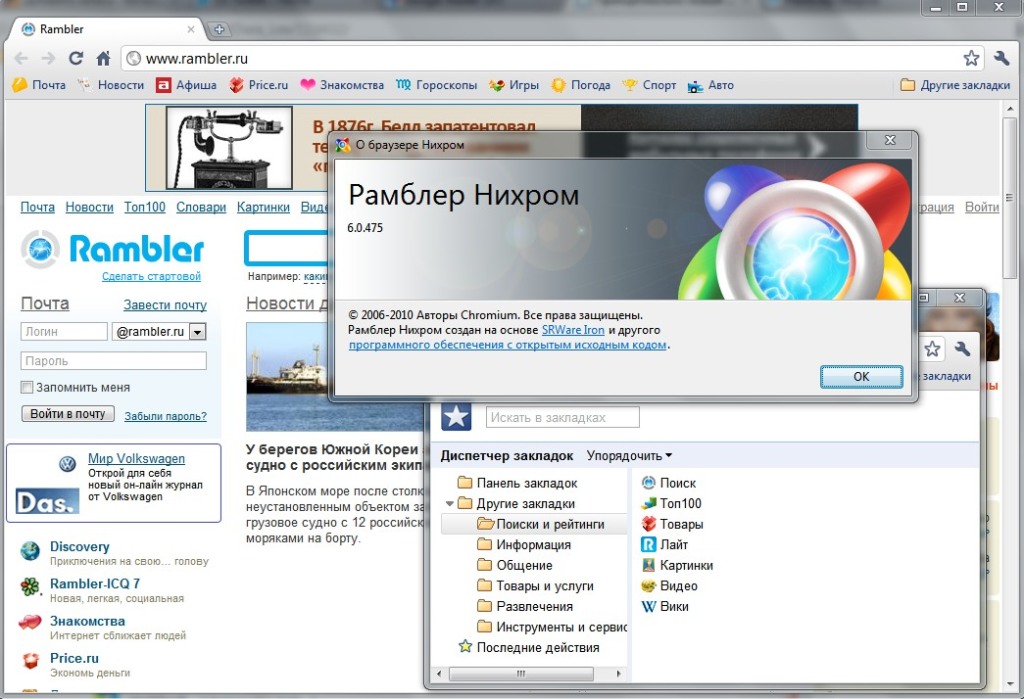The image size is (1024, 699).
Task: Open the Price.ru bookmark in bookmarks bar
Action: 259,85
